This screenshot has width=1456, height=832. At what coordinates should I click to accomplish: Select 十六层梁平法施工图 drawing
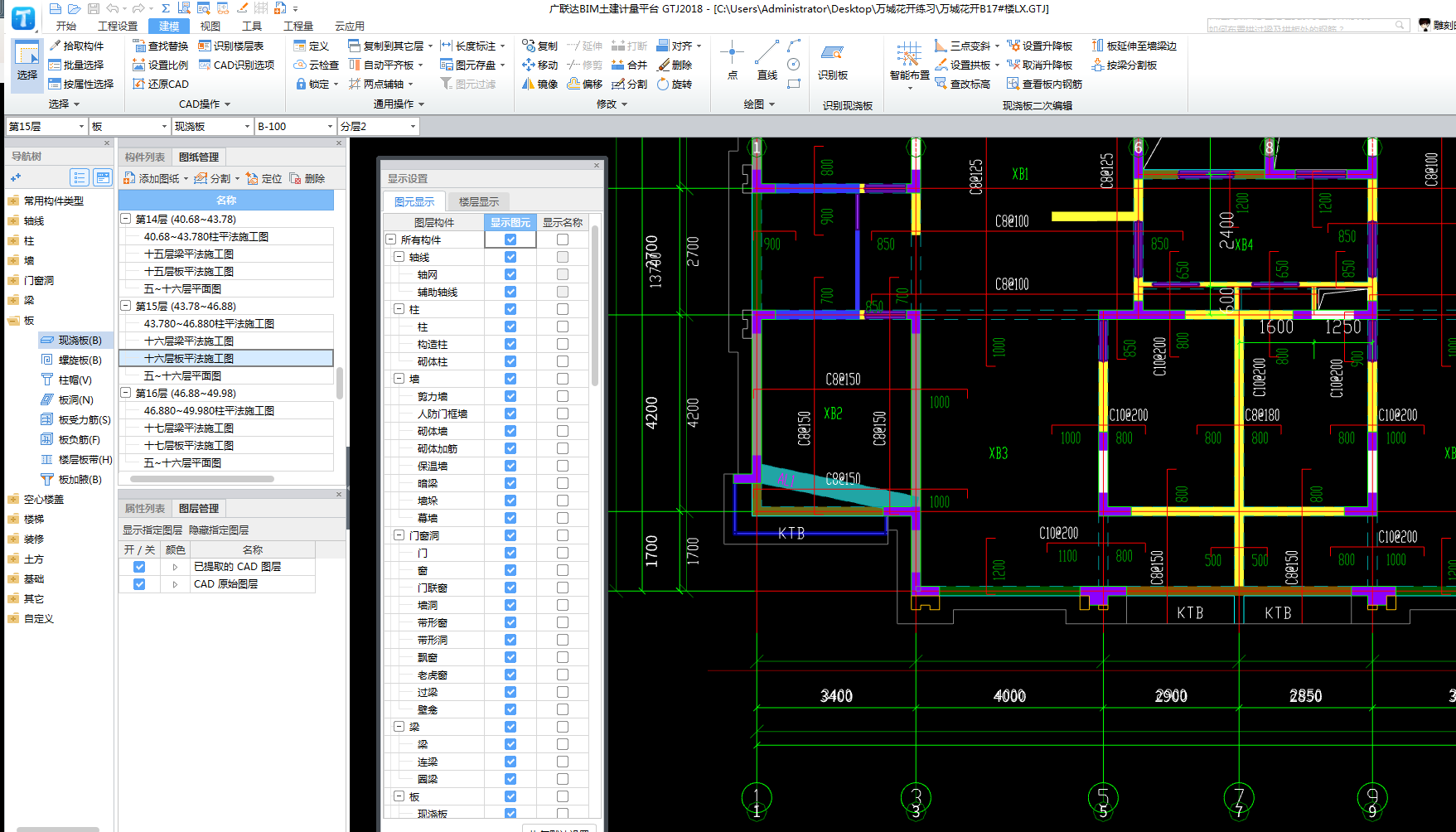click(x=226, y=341)
